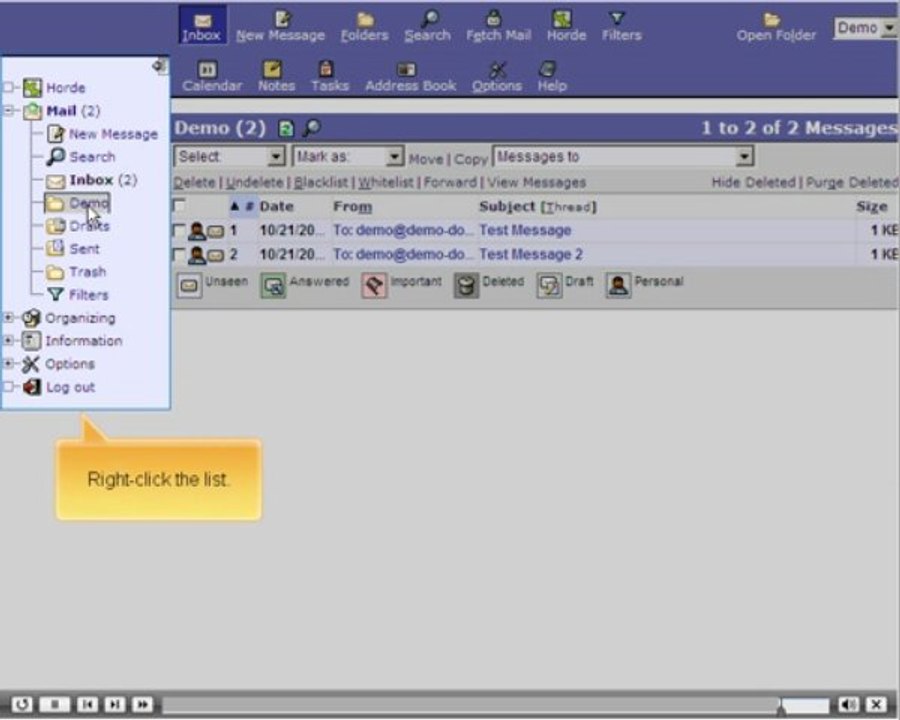Open Filters from the top toolbar
This screenshot has height=720, width=900.
(622, 27)
